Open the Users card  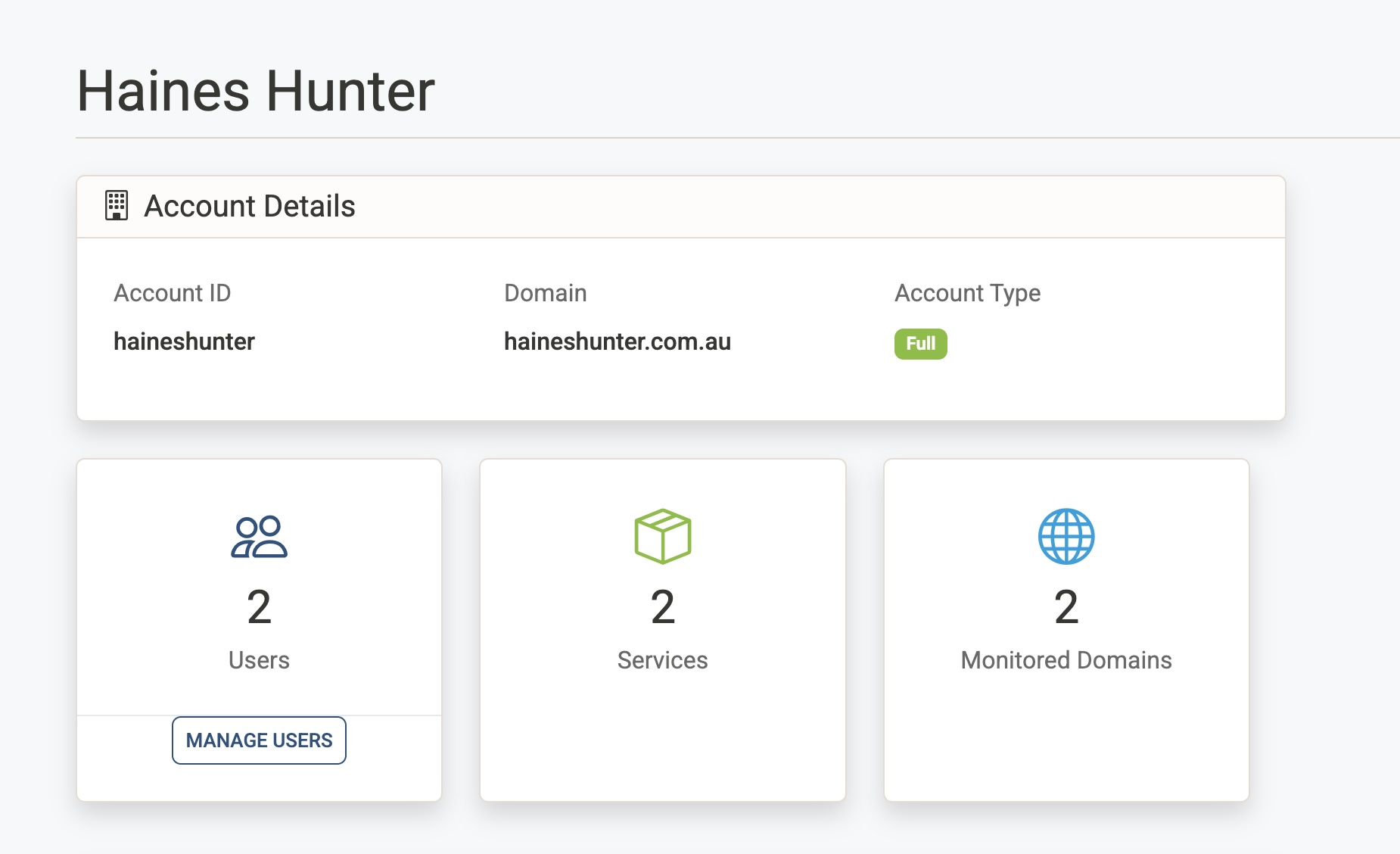pyautogui.click(x=258, y=591)
